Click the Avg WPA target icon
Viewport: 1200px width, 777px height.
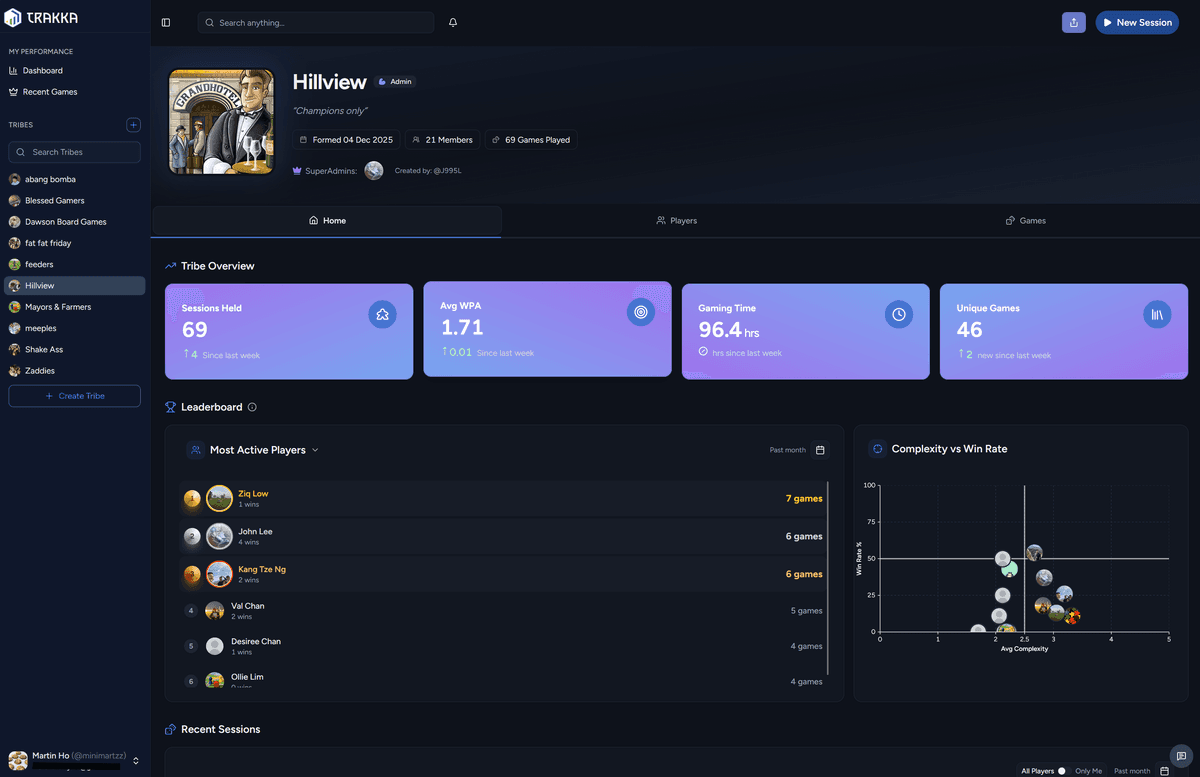coord(641,312)
